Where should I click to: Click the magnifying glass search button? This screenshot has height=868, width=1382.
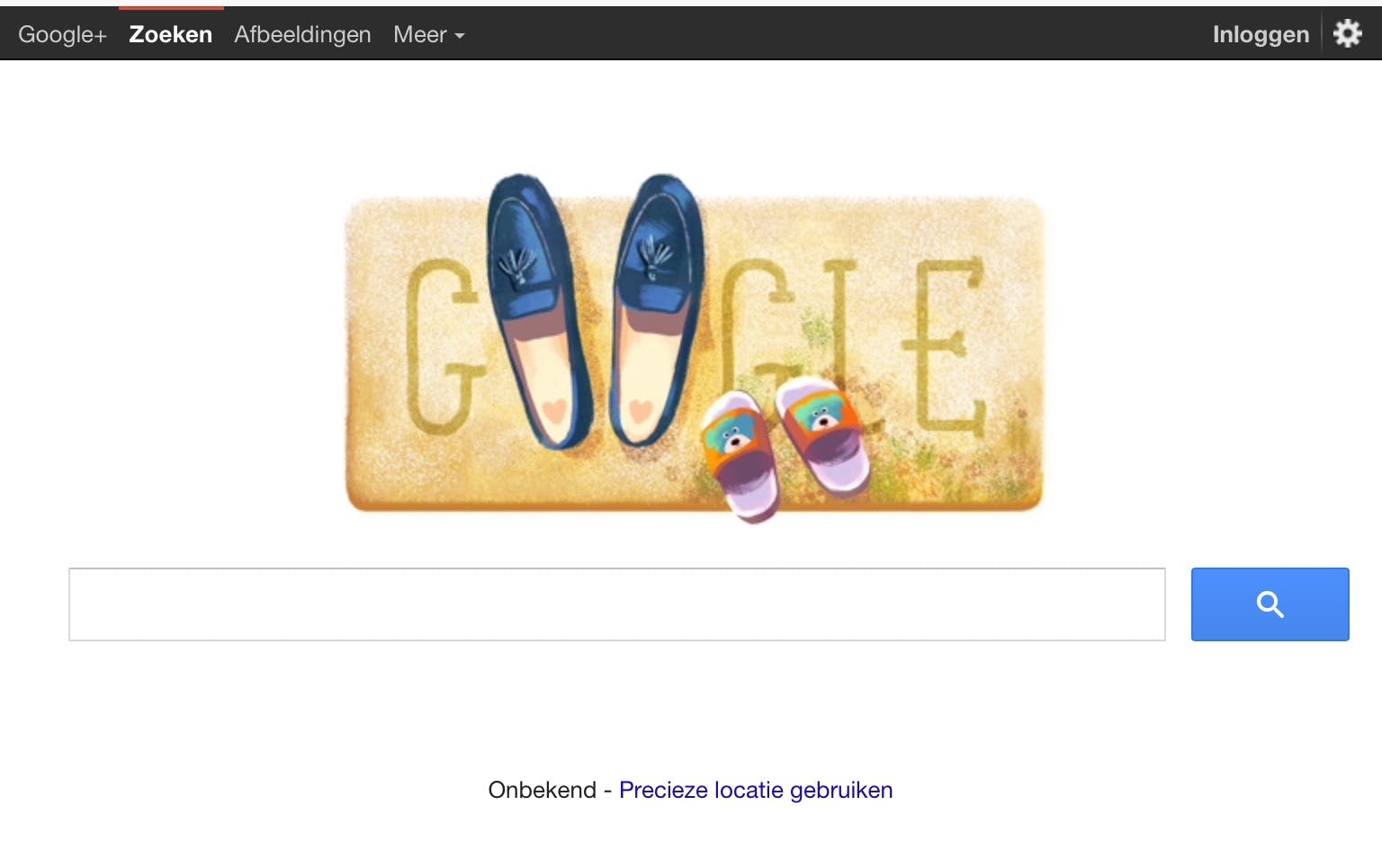click(1270, 604)
